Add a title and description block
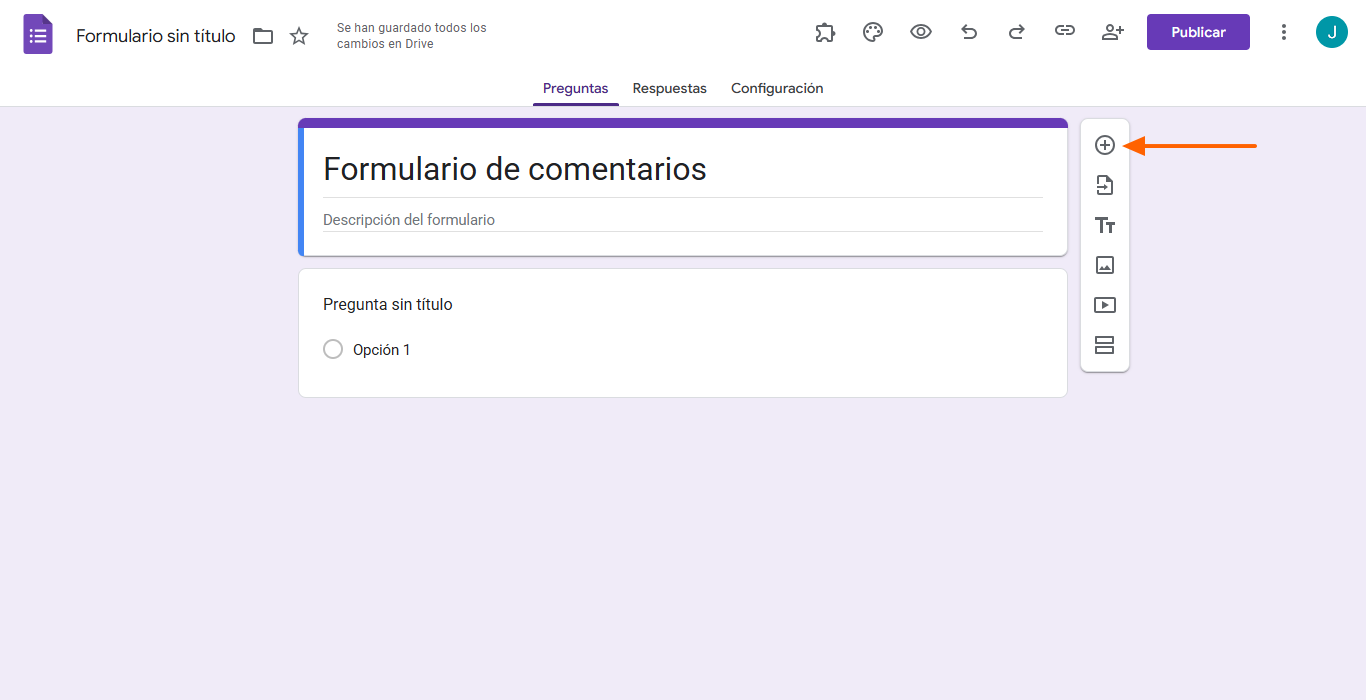Screen dimensions: 1366x700 (x=1105, y=225)
